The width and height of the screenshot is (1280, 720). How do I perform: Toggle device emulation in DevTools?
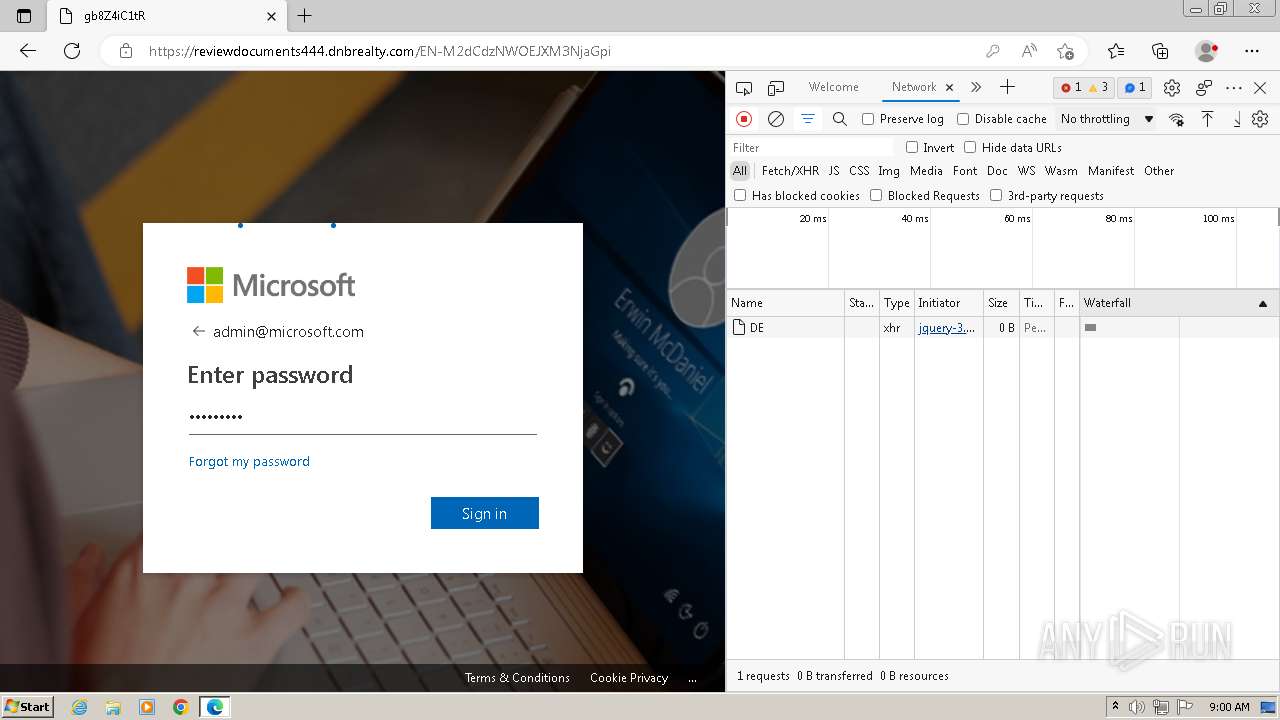click(x=776, y=88)
